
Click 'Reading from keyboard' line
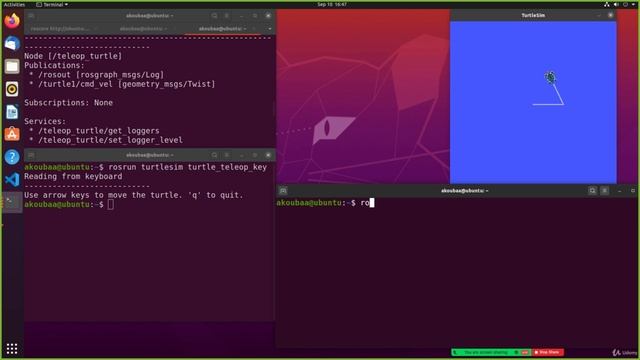[x=73, y=176]
